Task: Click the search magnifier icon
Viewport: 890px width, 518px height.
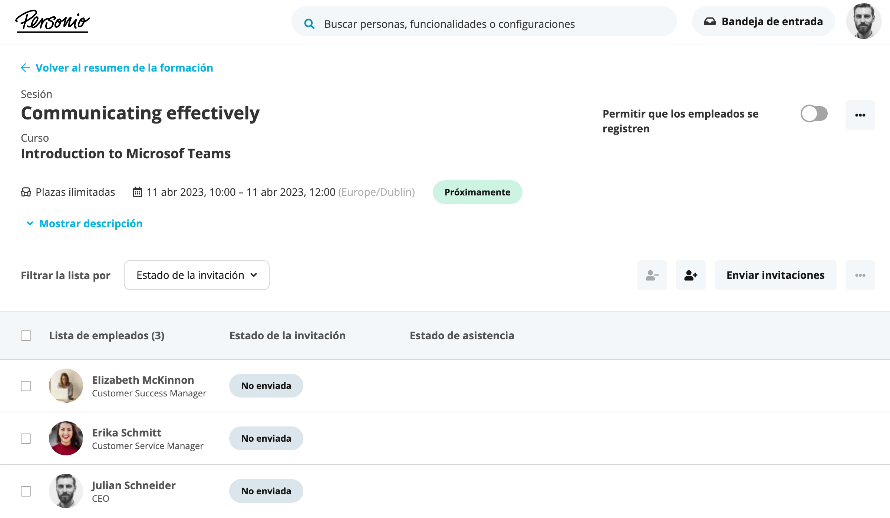Action: [x=309, y=24]
